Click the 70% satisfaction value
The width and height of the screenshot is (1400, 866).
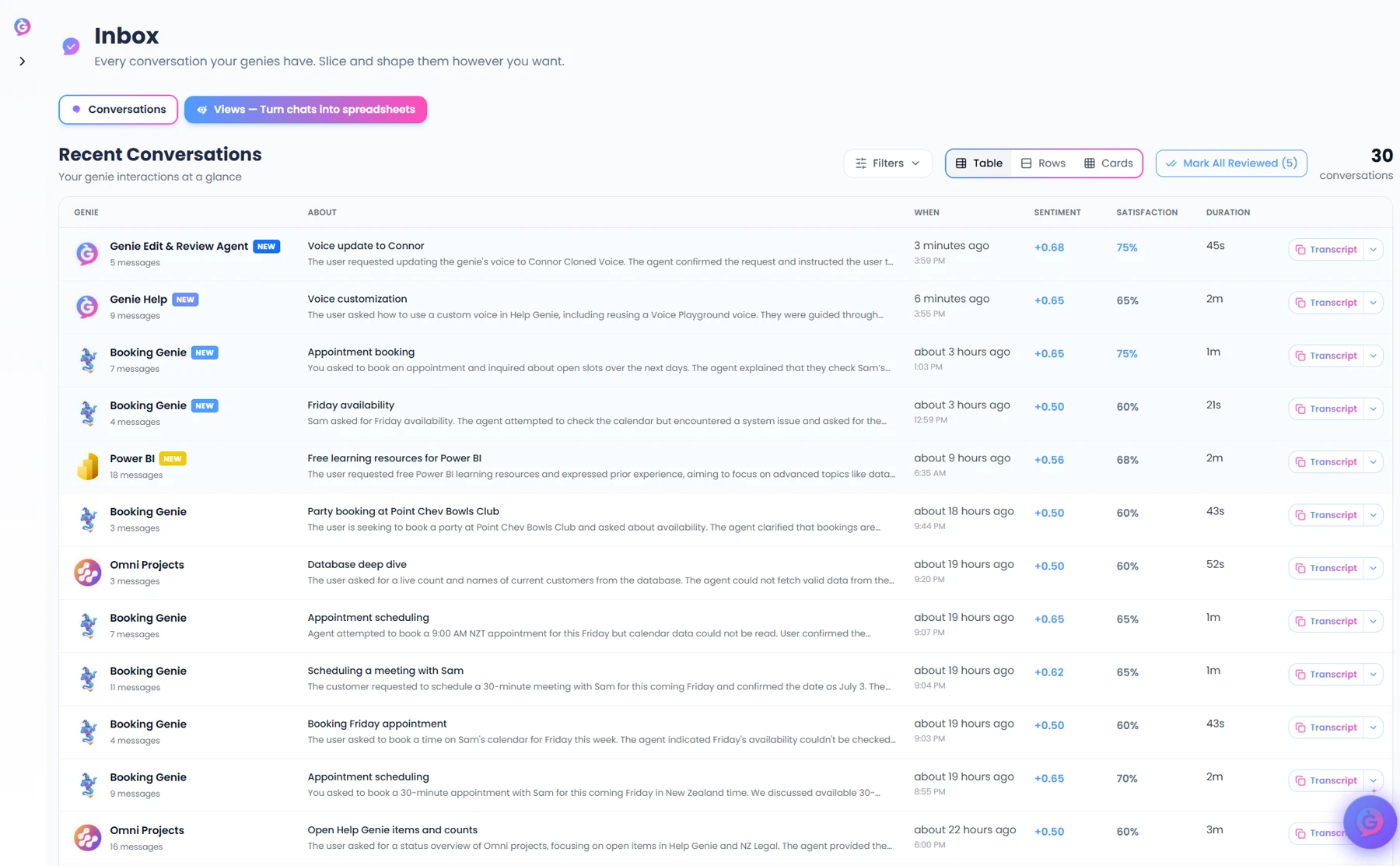(x=1127, y=778)
